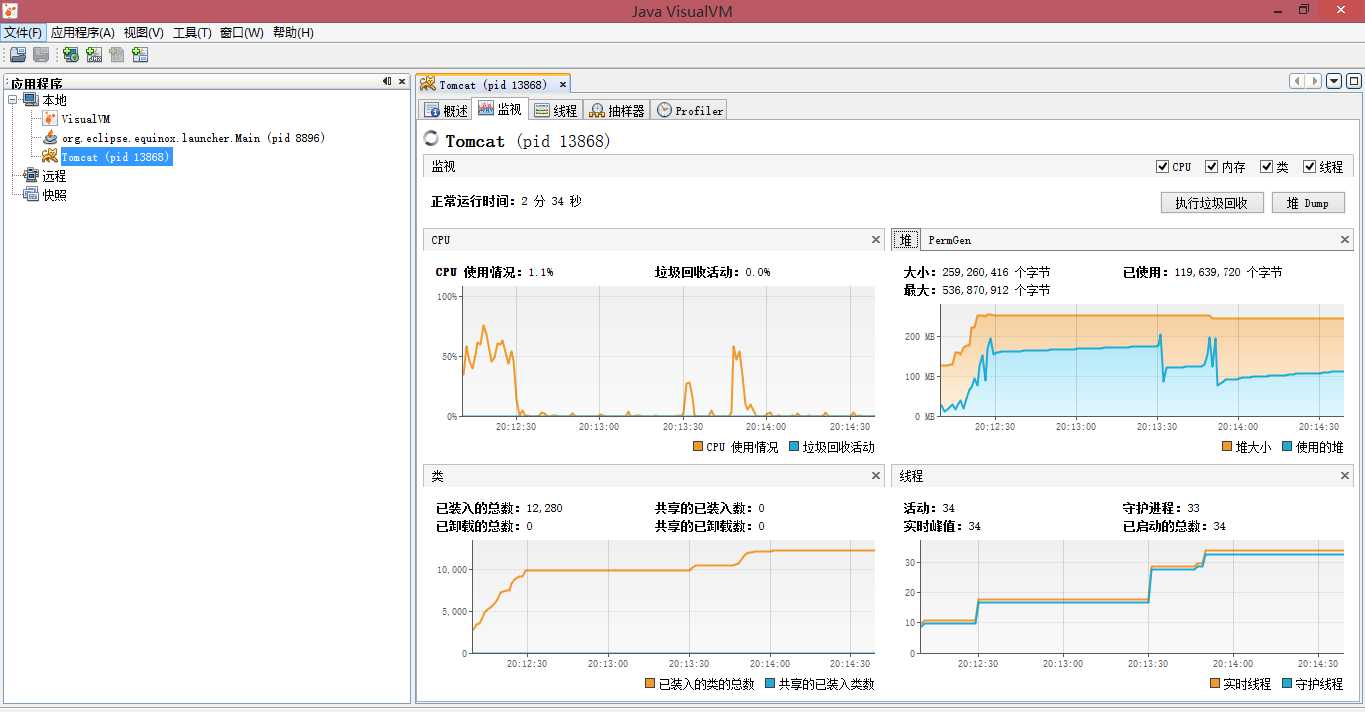Open the 窗口(W) menu
This screenshot has width=1365, height=712.
point(242,33)
